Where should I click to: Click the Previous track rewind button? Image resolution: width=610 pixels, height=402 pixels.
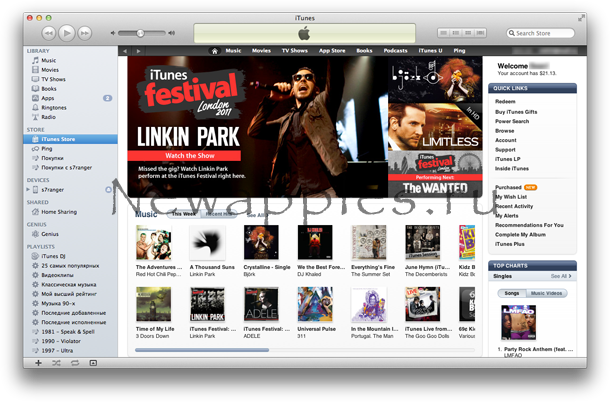49,33
